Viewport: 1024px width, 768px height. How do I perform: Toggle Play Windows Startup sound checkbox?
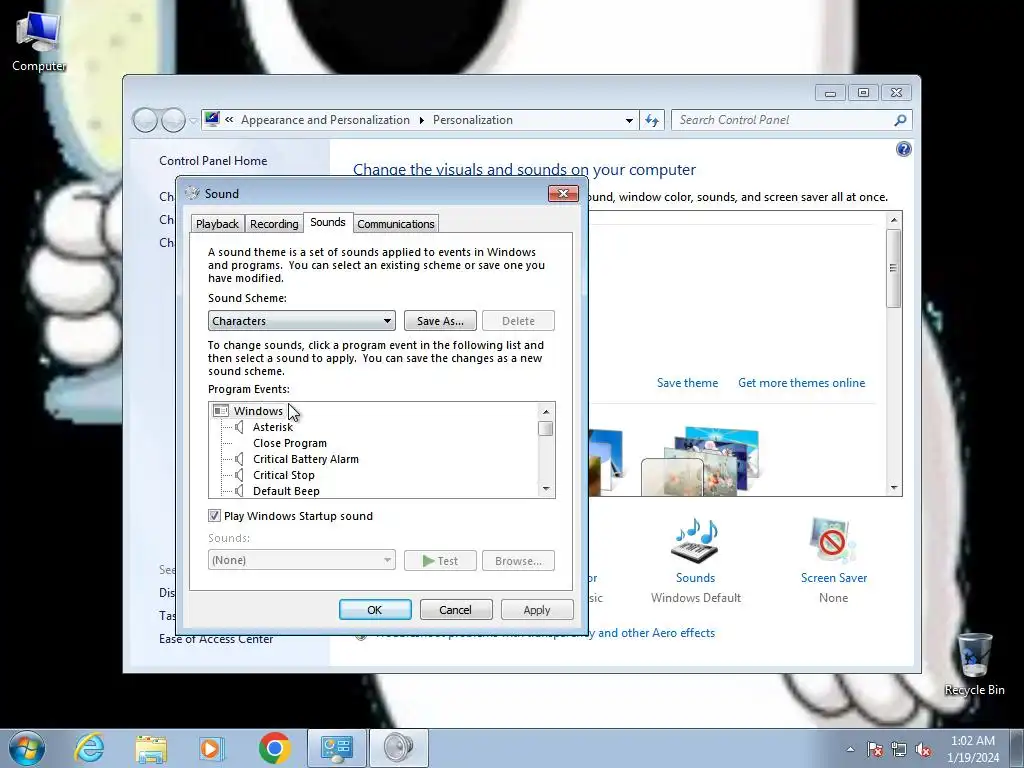(x=214, y=516)
